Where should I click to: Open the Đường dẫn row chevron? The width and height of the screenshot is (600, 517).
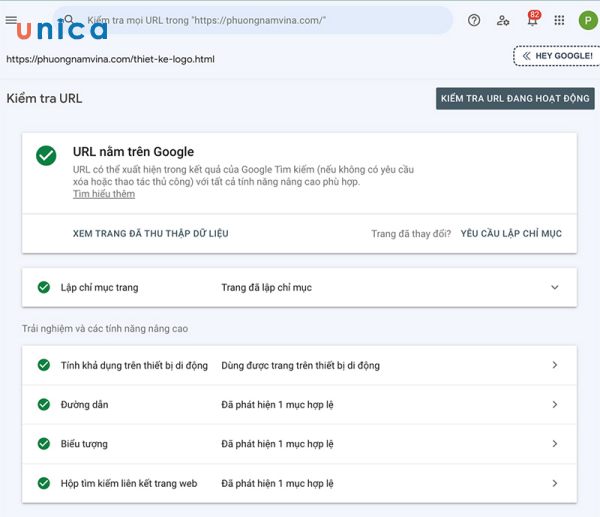click(x=555, y=405)
